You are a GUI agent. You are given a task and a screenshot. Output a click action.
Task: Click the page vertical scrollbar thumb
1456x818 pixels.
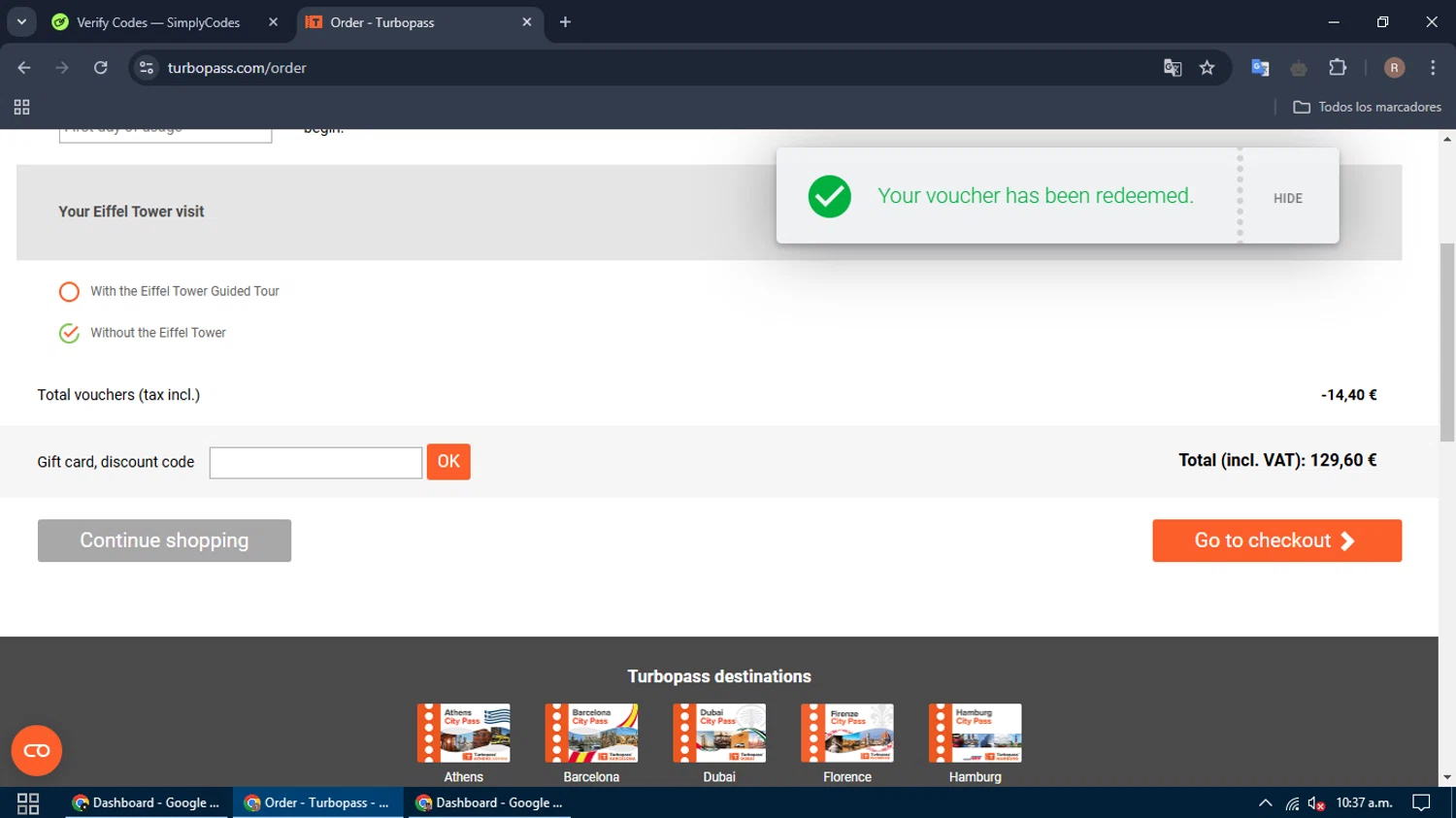click(1447, 342)
